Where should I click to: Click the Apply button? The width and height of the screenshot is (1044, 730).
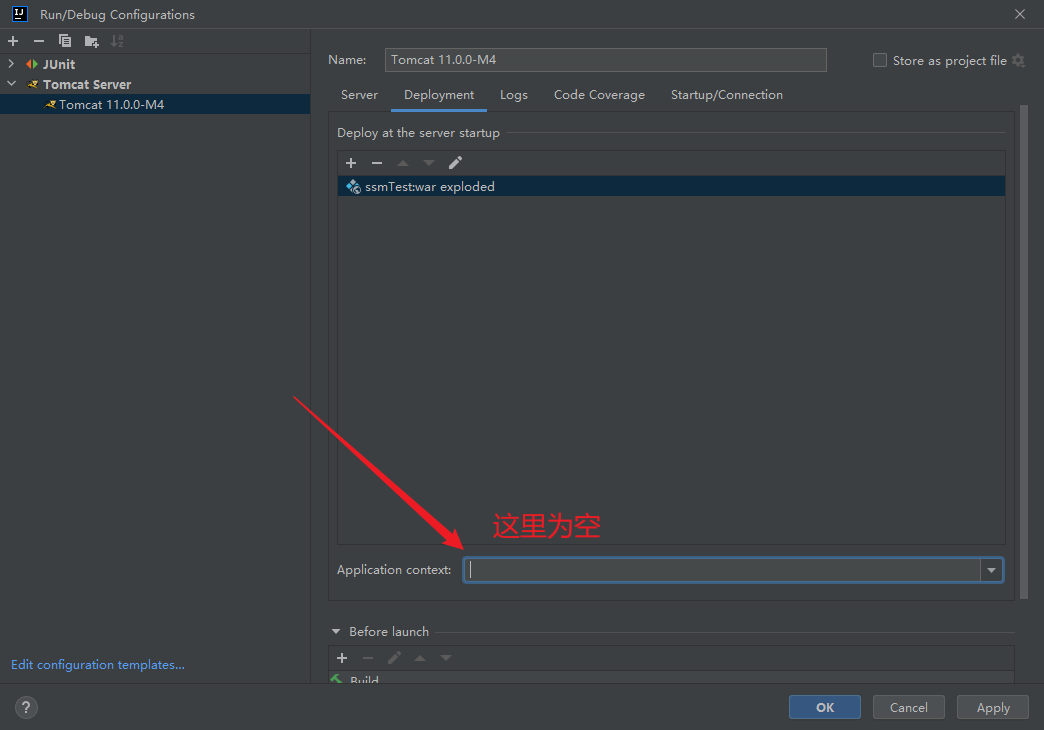click(993, 707)
